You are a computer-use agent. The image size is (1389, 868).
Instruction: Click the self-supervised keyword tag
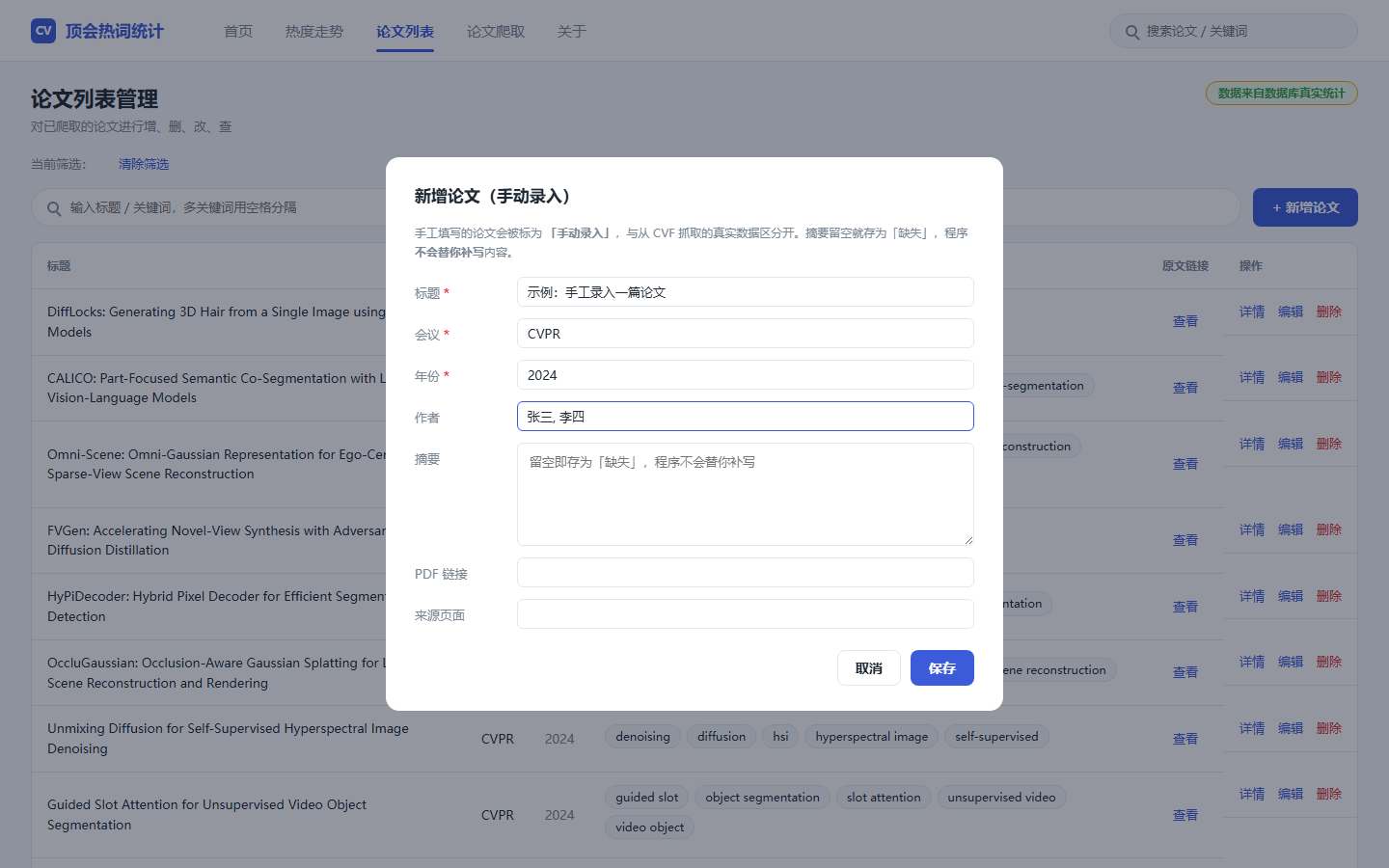[x=996, y=737]
